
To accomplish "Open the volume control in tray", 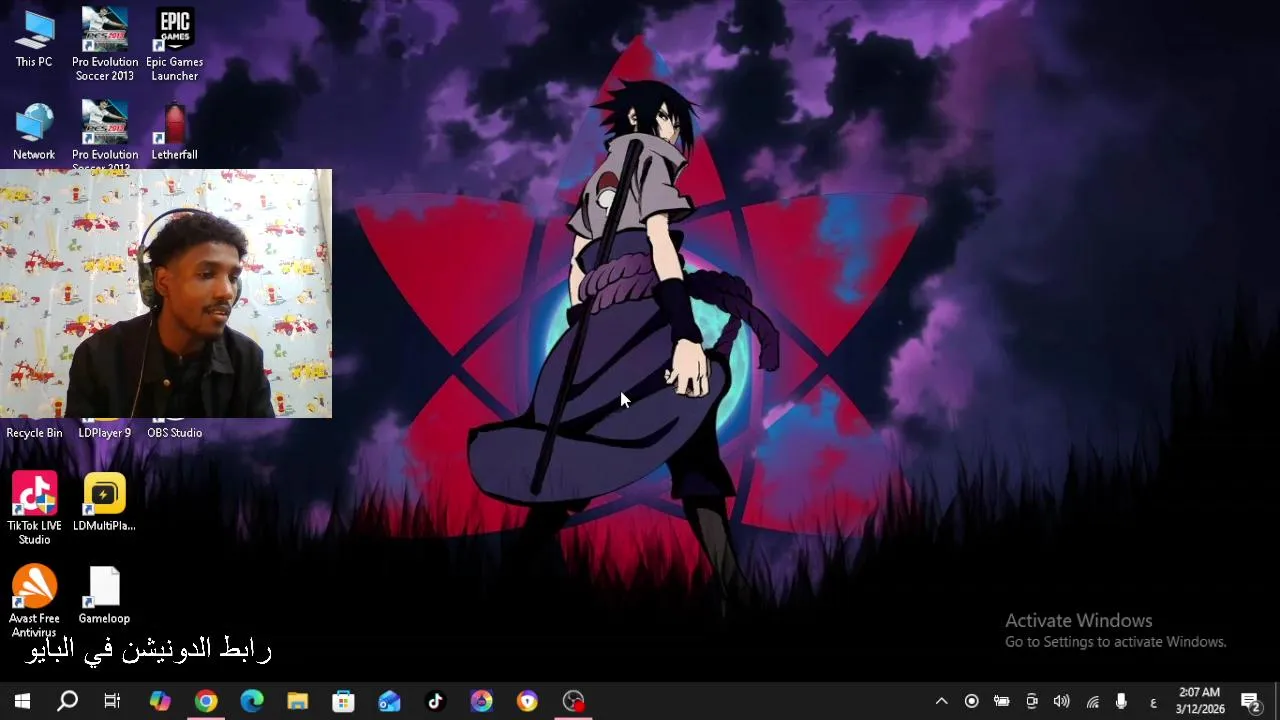I will tap(1062, 701).
